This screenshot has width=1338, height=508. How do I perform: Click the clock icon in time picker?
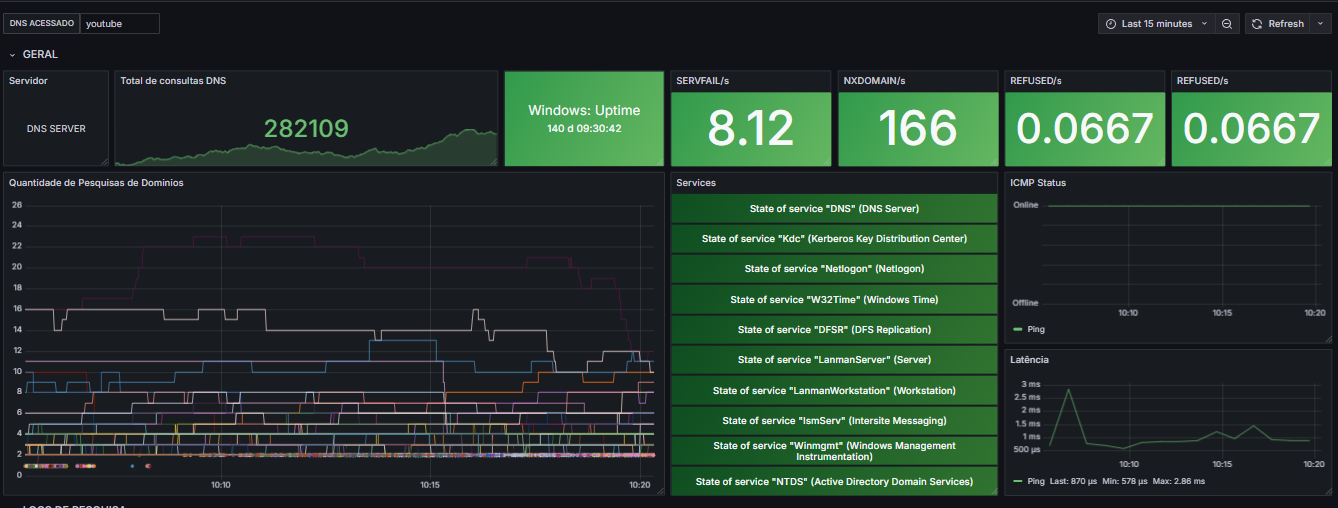pyautogui.click(x=1111, y=23)
